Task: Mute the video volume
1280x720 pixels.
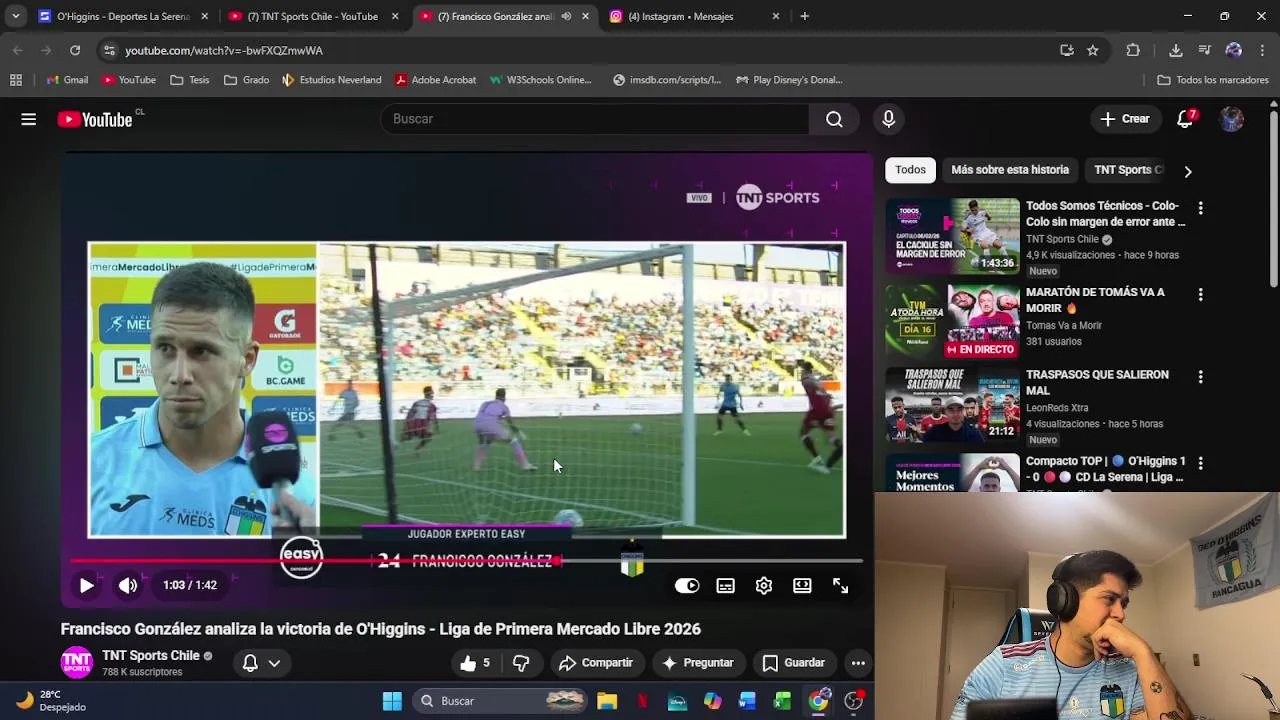Action: coord(128,586)
